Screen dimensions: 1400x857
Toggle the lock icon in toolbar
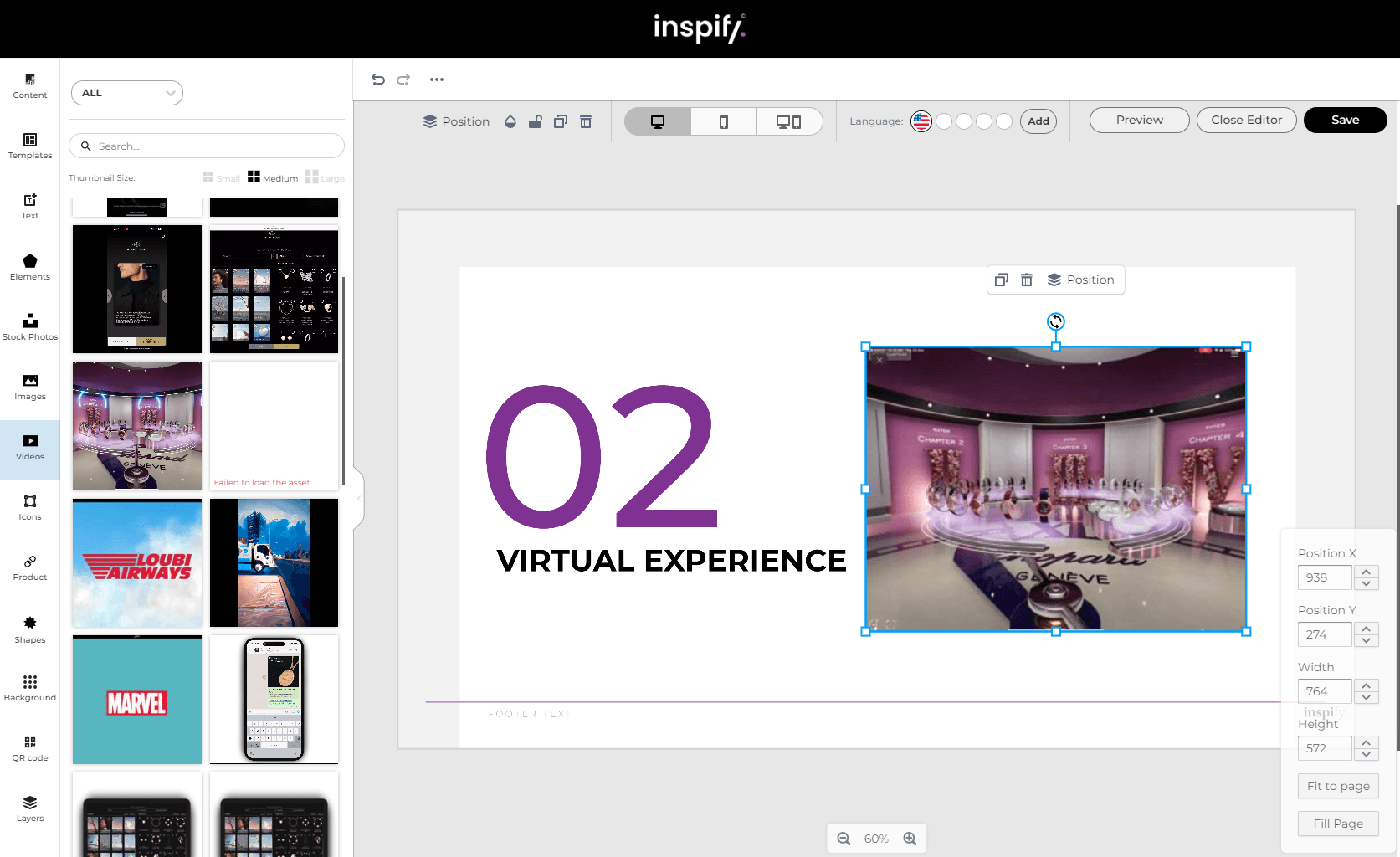pos(536,121)
